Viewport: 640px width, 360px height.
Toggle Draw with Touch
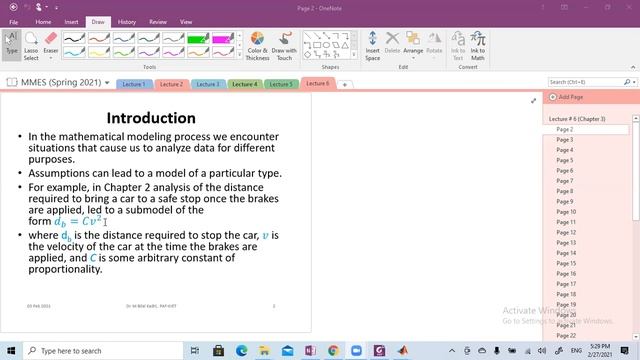(284, 45)
